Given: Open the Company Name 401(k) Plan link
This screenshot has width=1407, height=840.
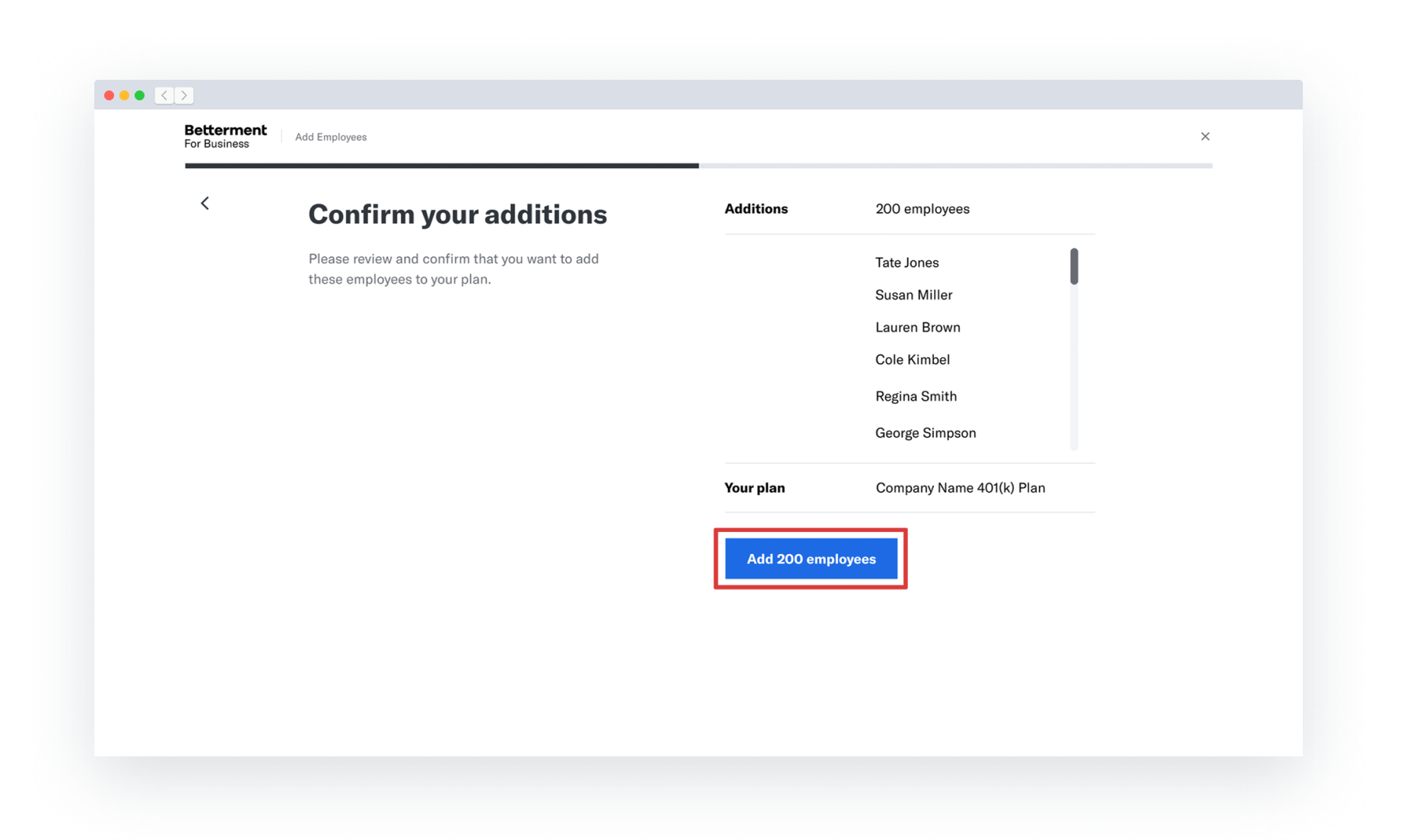Looking at the screenshot, I should click(x=960, y=487).
